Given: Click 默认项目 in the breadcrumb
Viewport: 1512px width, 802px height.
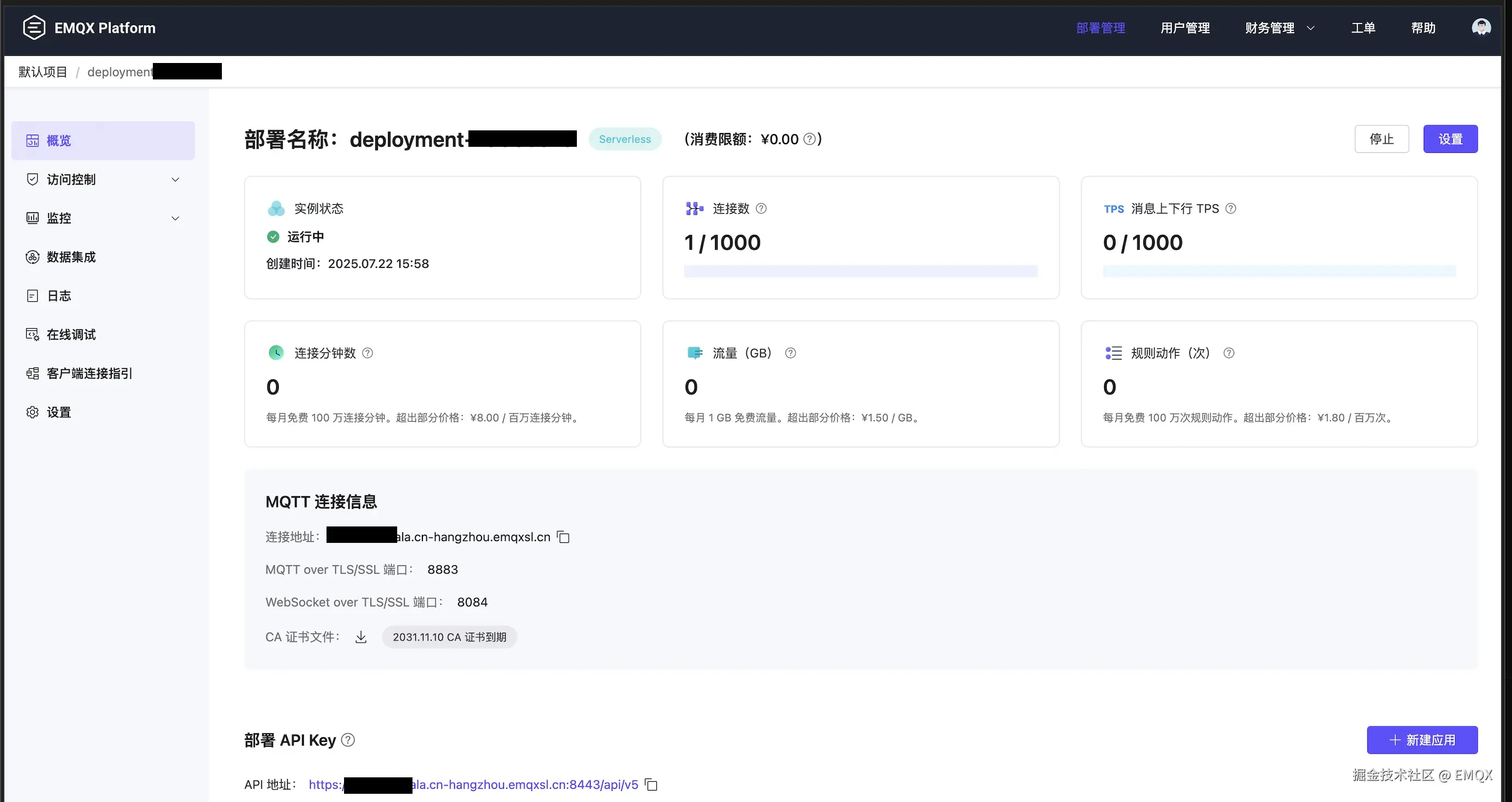Looking at the screenshot, I should click(x=43, y=72).
